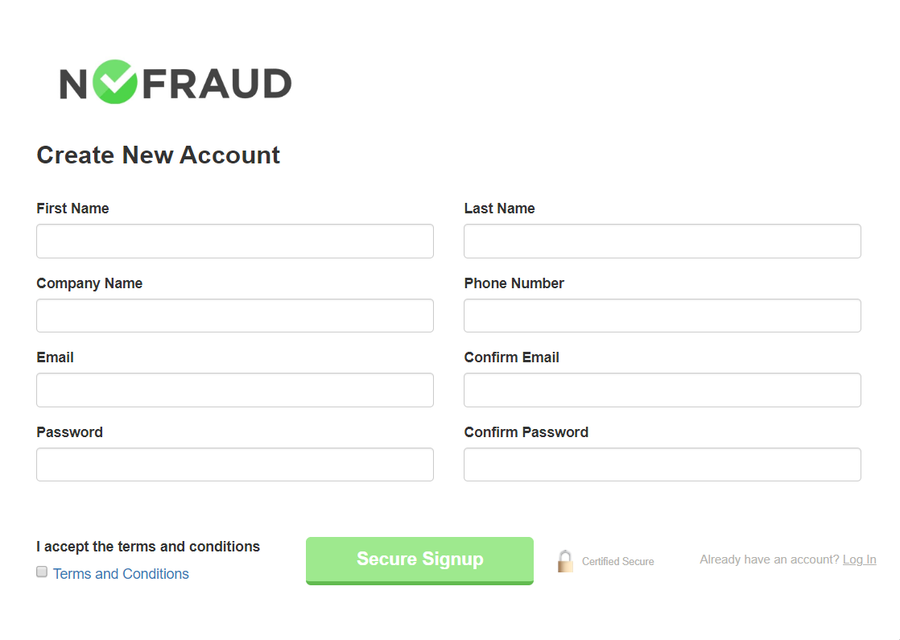
Task: Focus the First Name input field
Action: tap(235, 241)
